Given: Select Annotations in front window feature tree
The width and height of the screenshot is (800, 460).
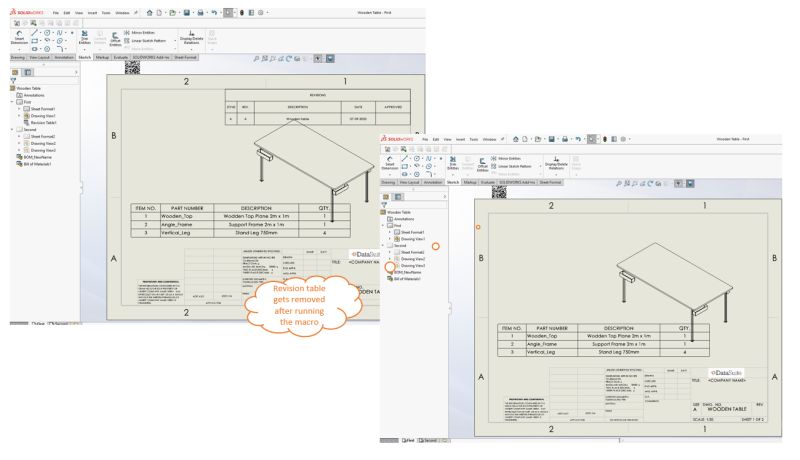Looking at the screenshot, I should [x=400, y=219].
